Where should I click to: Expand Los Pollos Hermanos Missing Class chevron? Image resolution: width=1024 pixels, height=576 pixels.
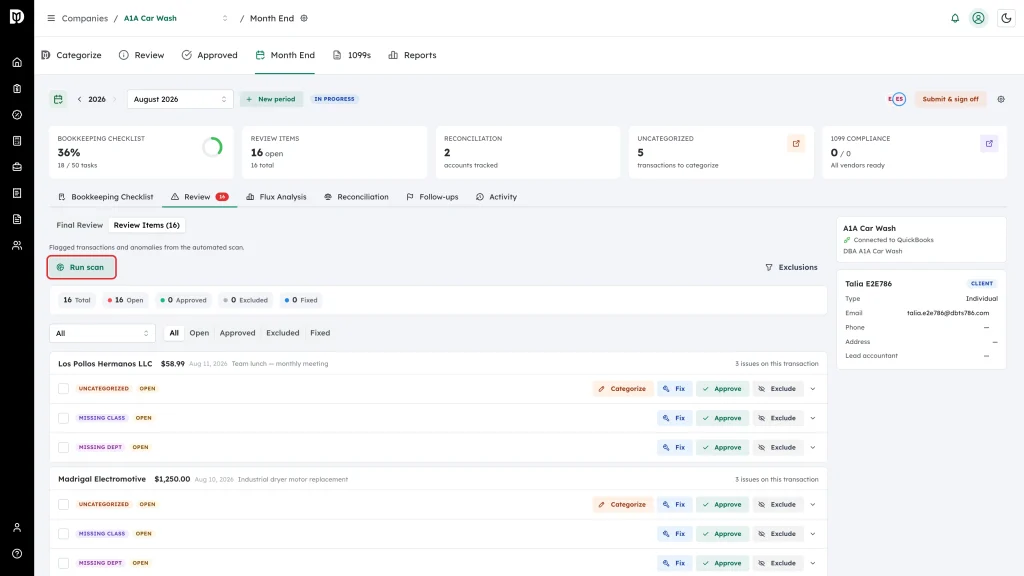pos(813,418)
